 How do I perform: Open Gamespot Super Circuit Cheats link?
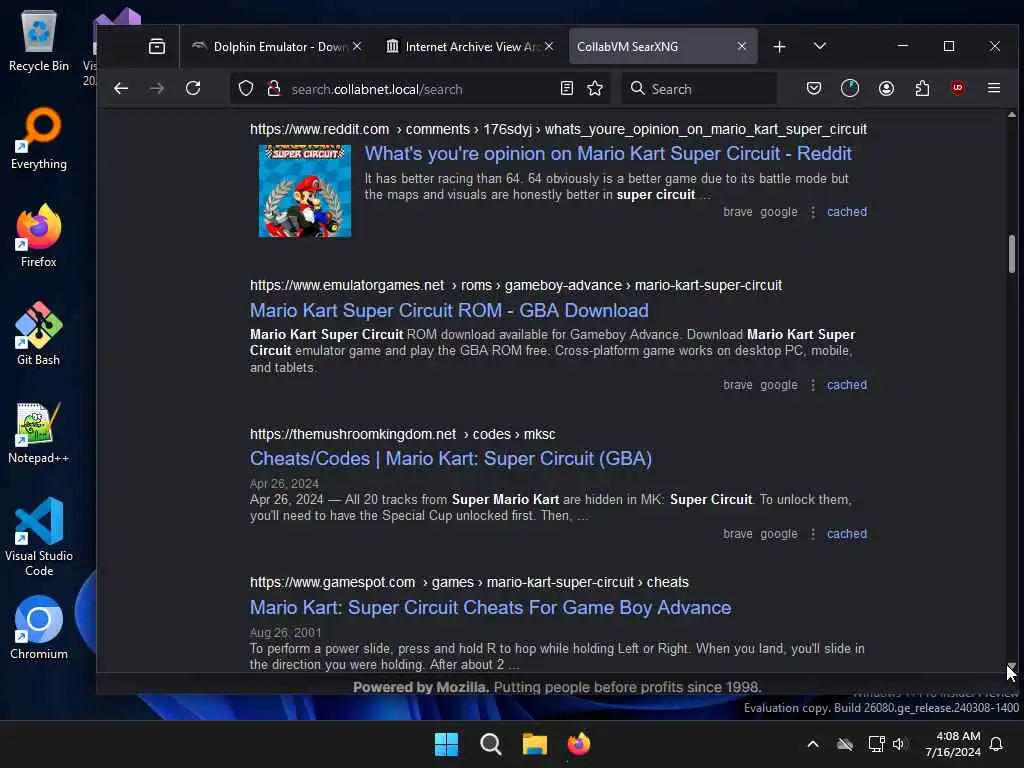[x=490, y=607]
